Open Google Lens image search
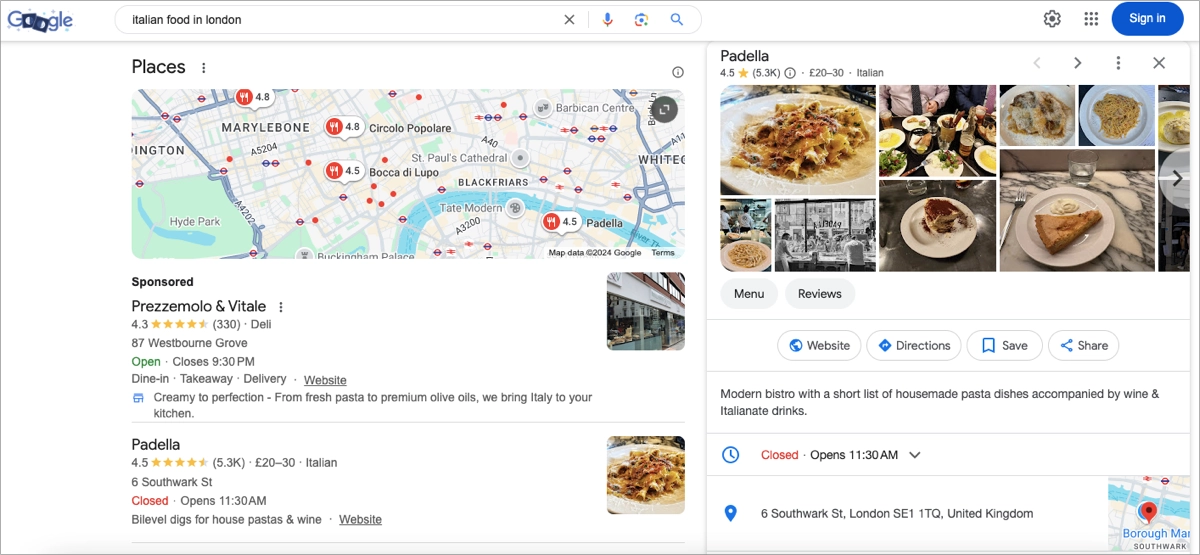The width and height of the screenshot is (1200, 555). pos(642,19)
